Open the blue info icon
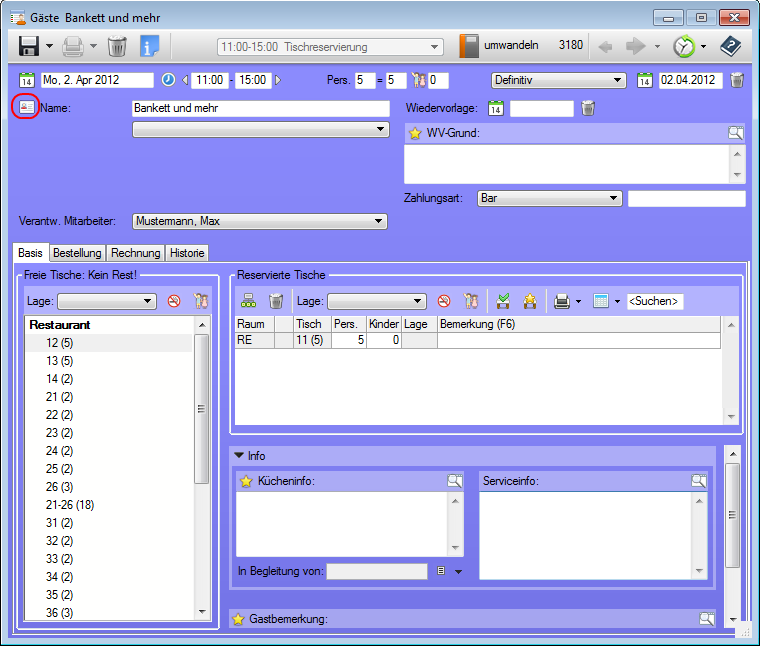 point(150,46)
